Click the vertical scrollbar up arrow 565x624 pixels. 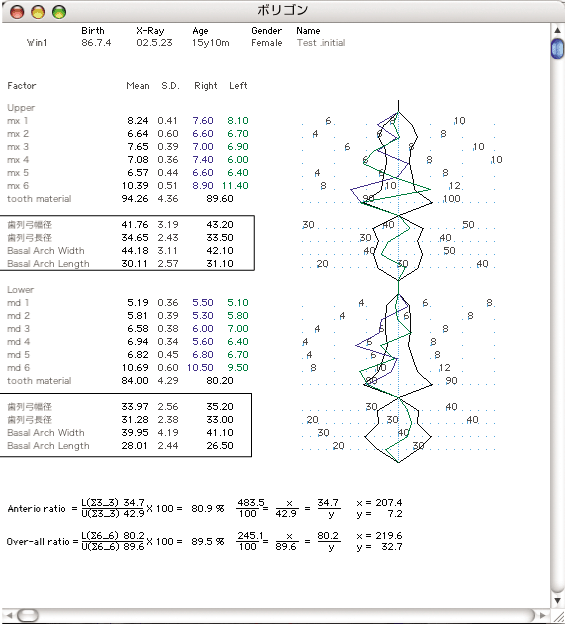tap(557, 30)
